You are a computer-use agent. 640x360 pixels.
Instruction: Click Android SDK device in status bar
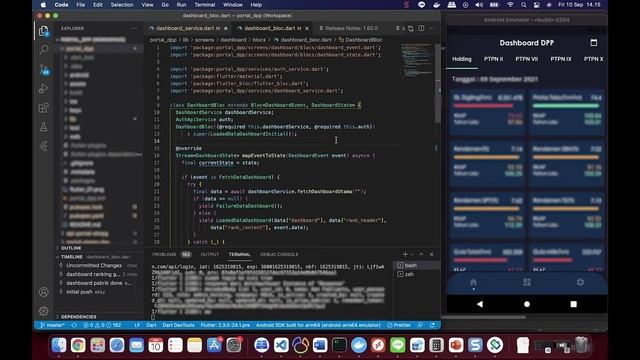(x=318, y=325)
